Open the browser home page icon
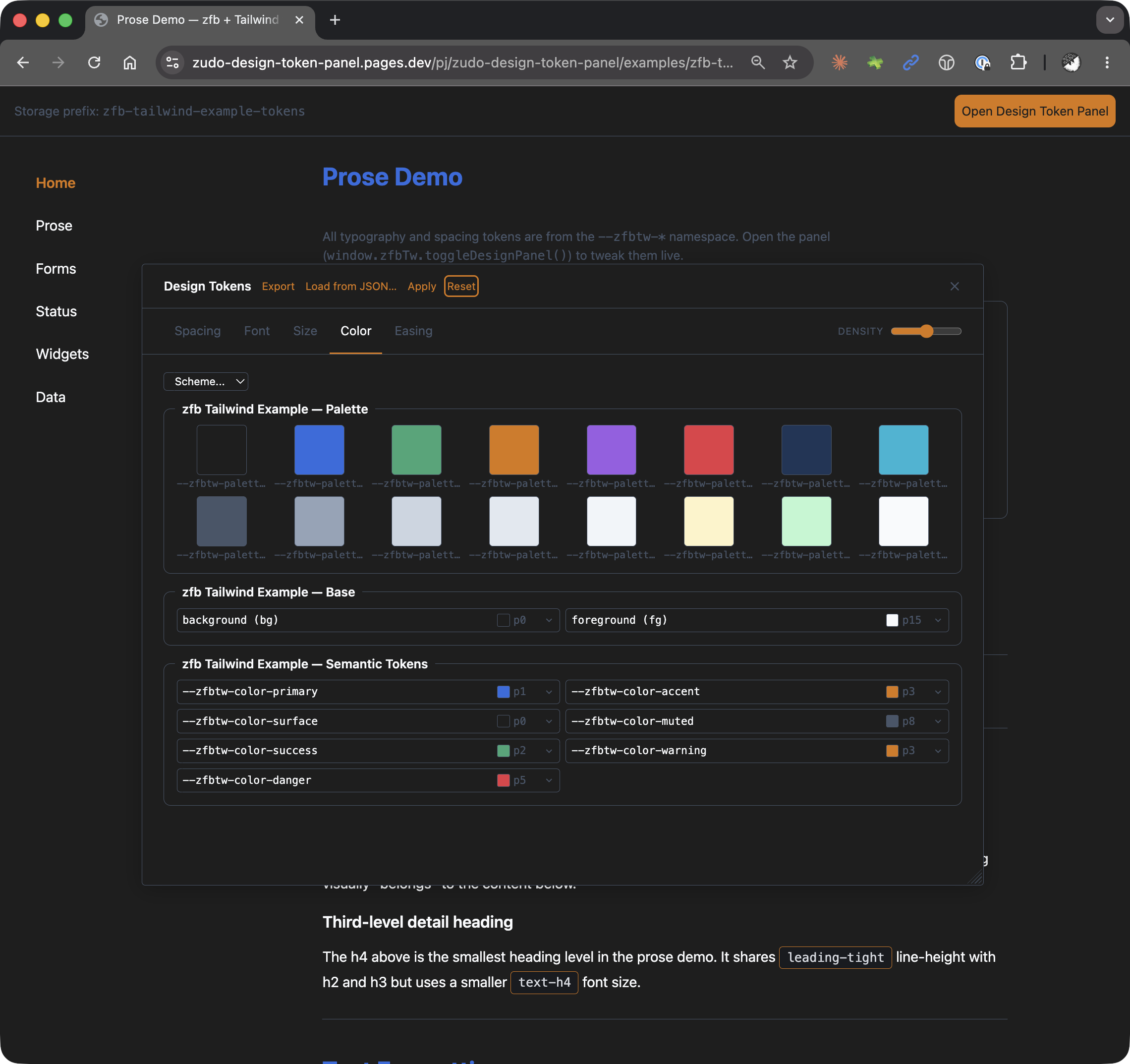 click(129, 62)
